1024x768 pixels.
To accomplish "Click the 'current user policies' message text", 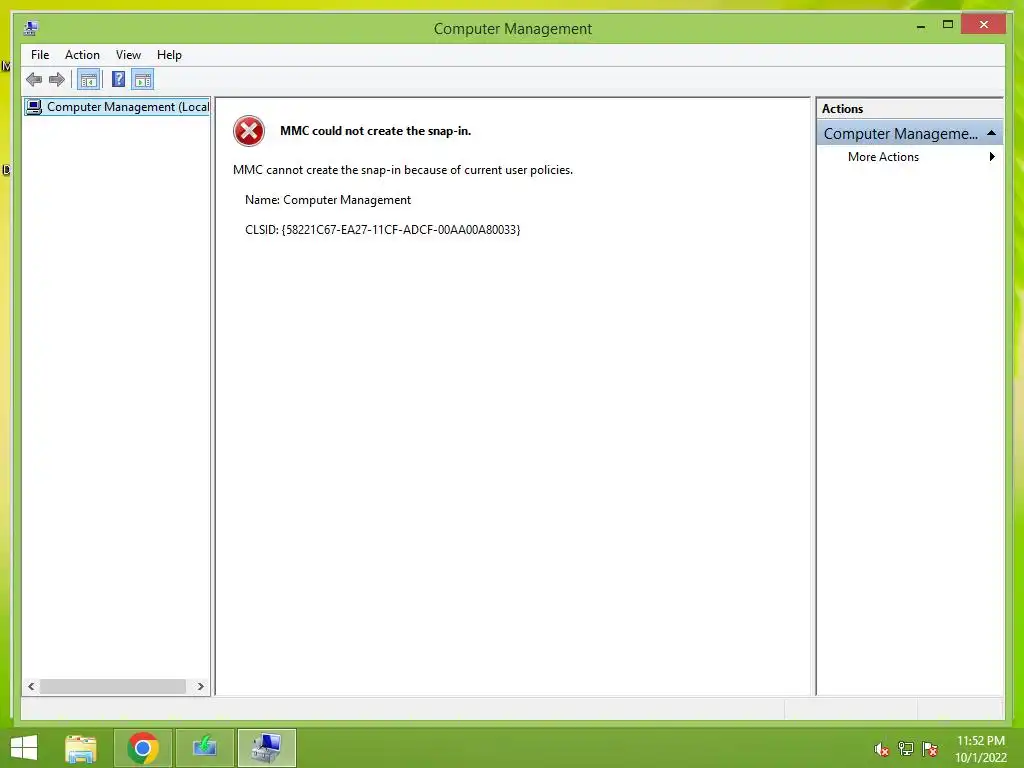I will coord(402,170).
